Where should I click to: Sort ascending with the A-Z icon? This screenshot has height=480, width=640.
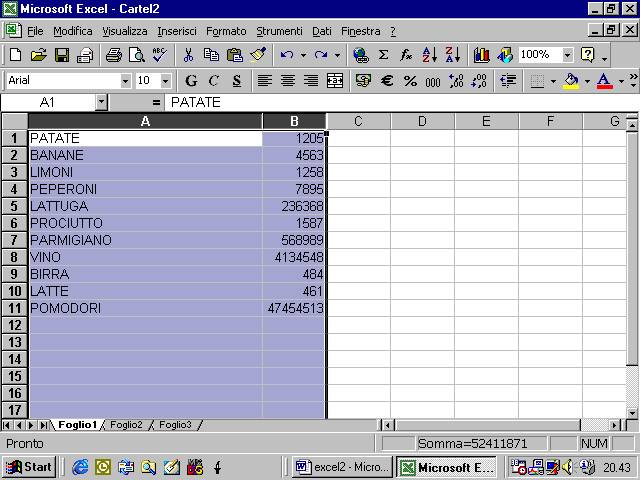tap(430, 55)
